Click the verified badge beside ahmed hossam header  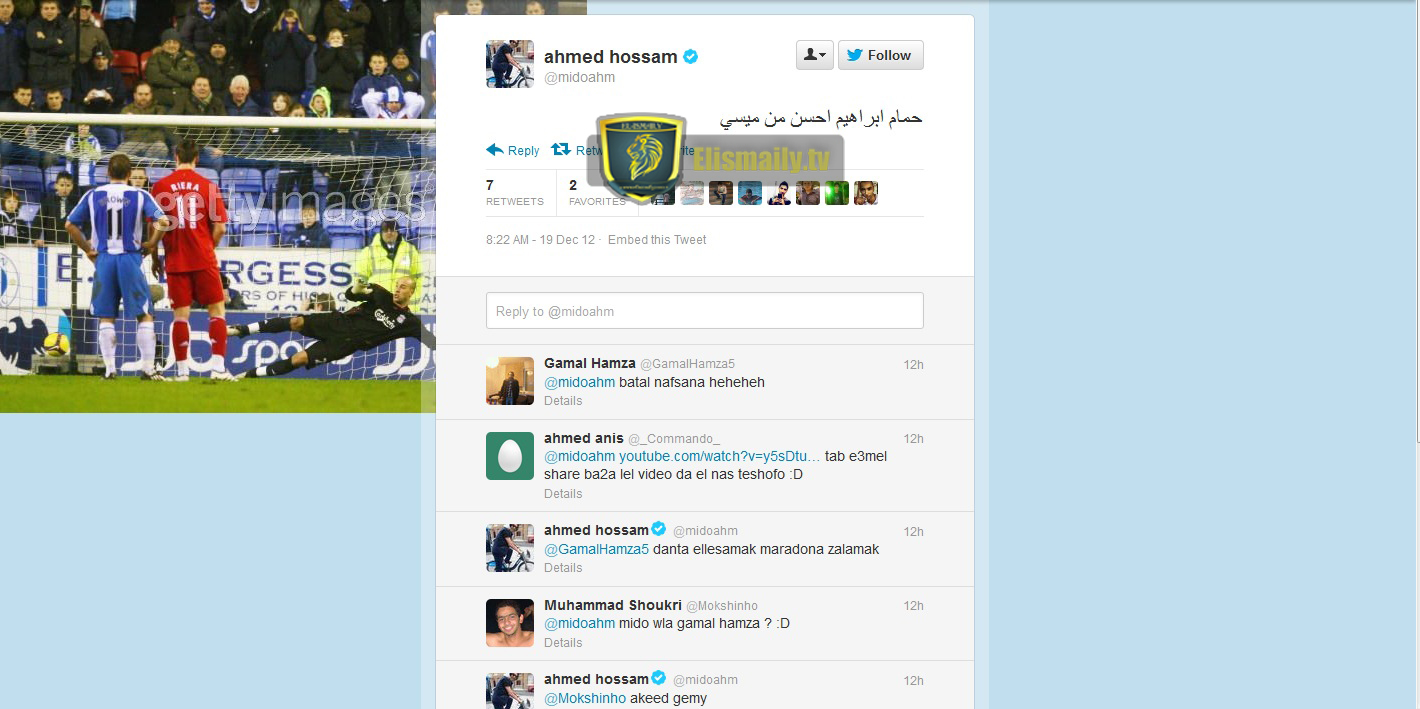coord(690,57)
